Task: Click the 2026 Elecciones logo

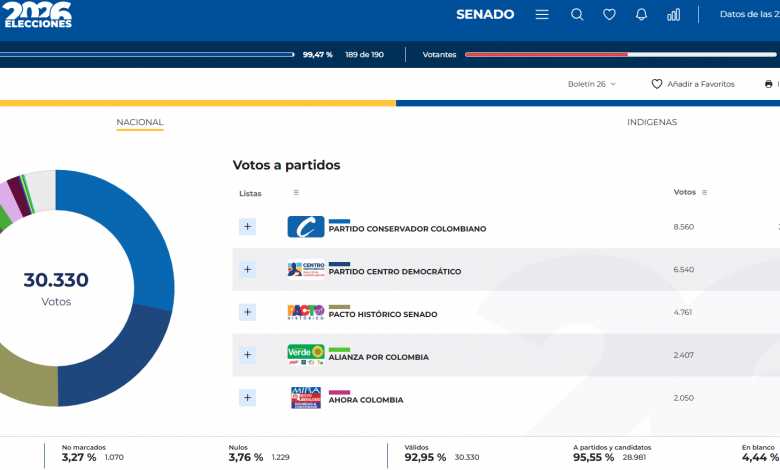Action: tap(38, 15)
